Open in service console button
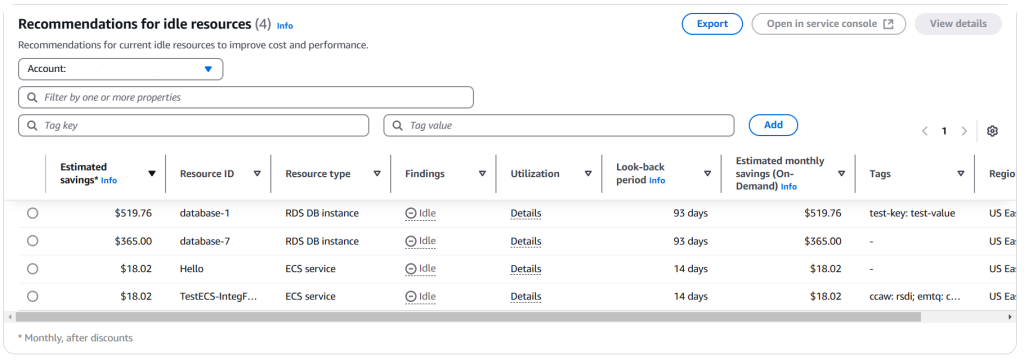Image resolution: width=1024 pixels, height=361 pixels. tap(829, 24)
